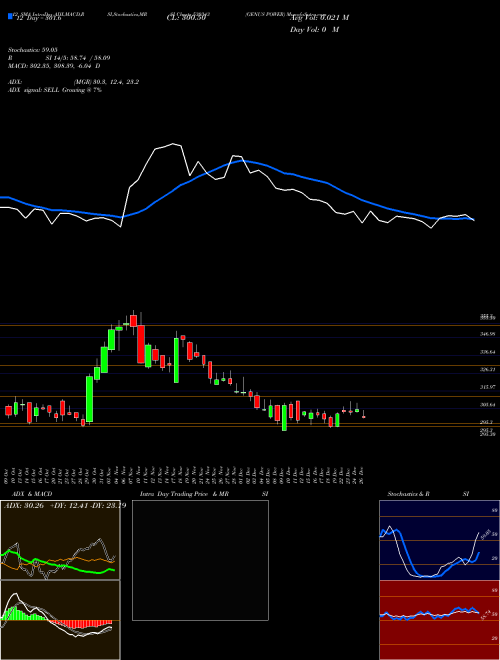This screenshot has height=660, width=500.
Task: Click the blue SMA legend square
Action: pos(10,16)
